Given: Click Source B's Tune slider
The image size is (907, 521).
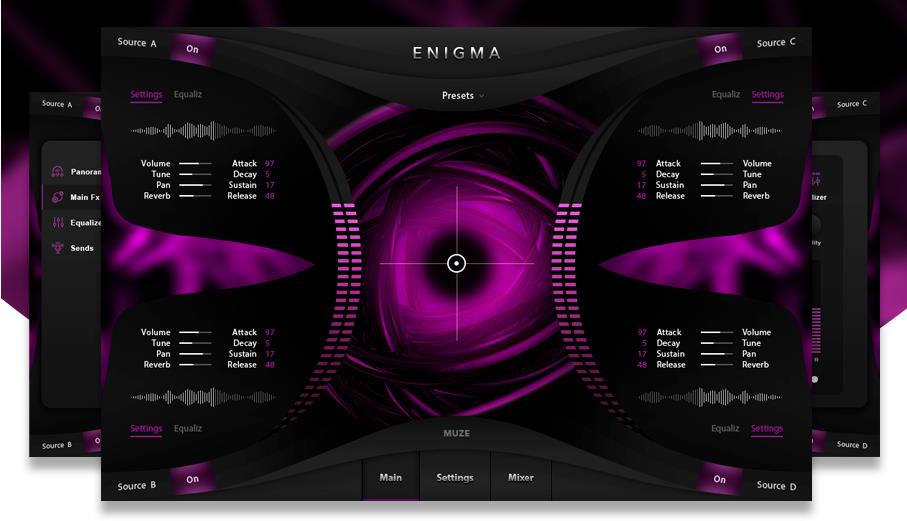Looking at the screenshot, I should coord(195,343).
